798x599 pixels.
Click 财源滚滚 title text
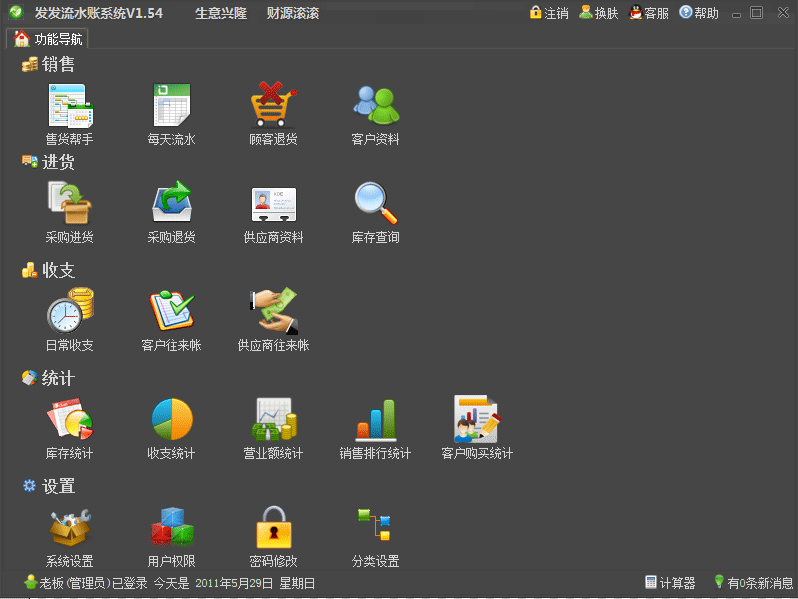click(293, 13)
